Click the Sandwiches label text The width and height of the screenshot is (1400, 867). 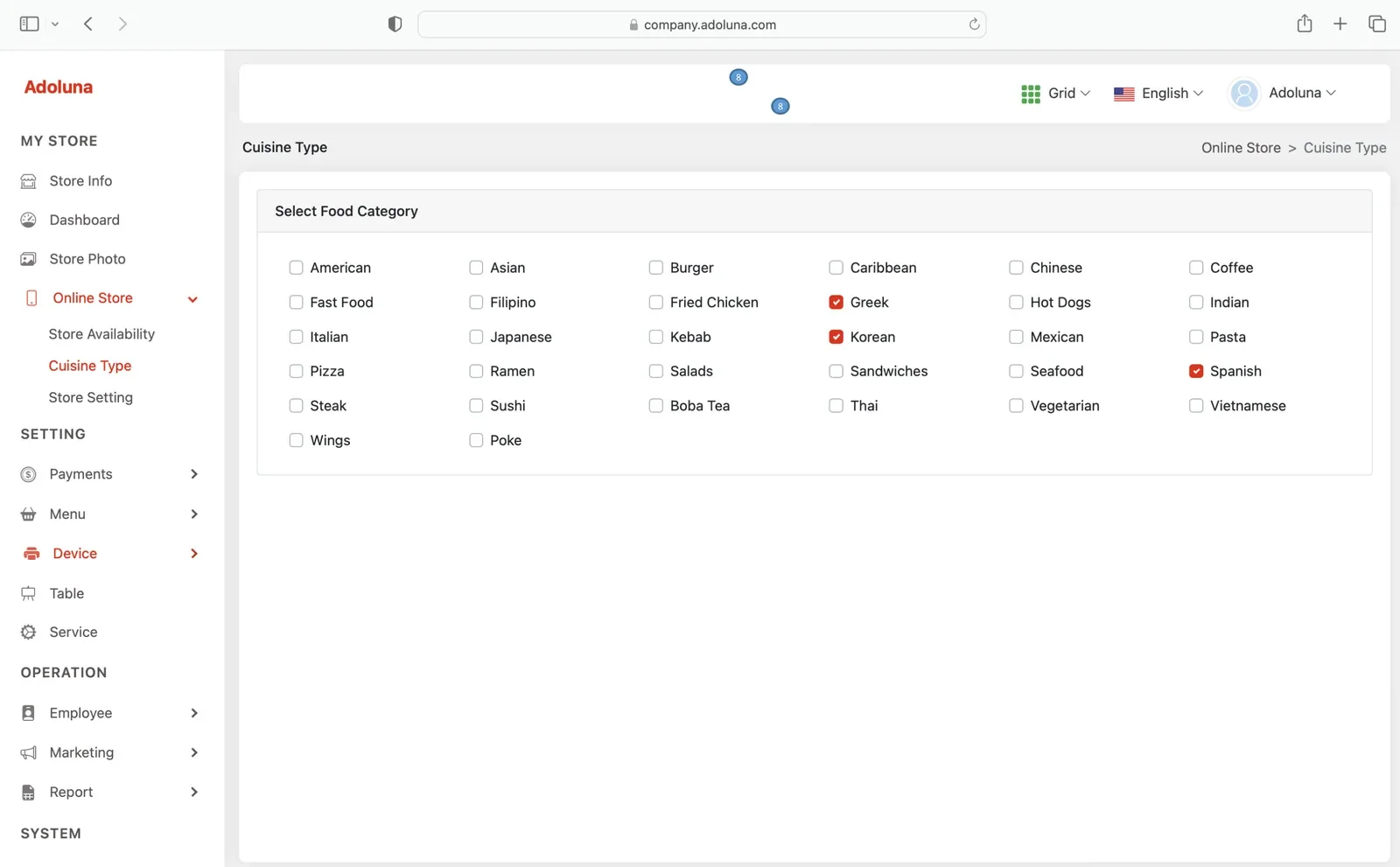pos(889,371)
